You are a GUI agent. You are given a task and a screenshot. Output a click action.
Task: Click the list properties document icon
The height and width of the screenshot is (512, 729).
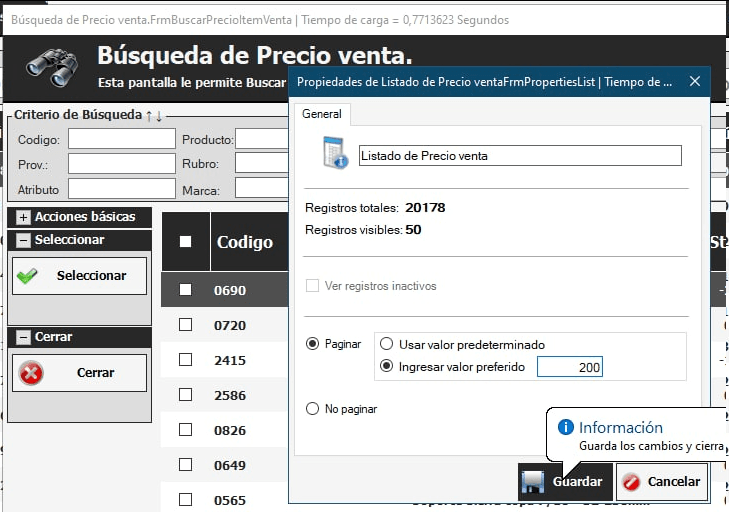pos(334,154)
